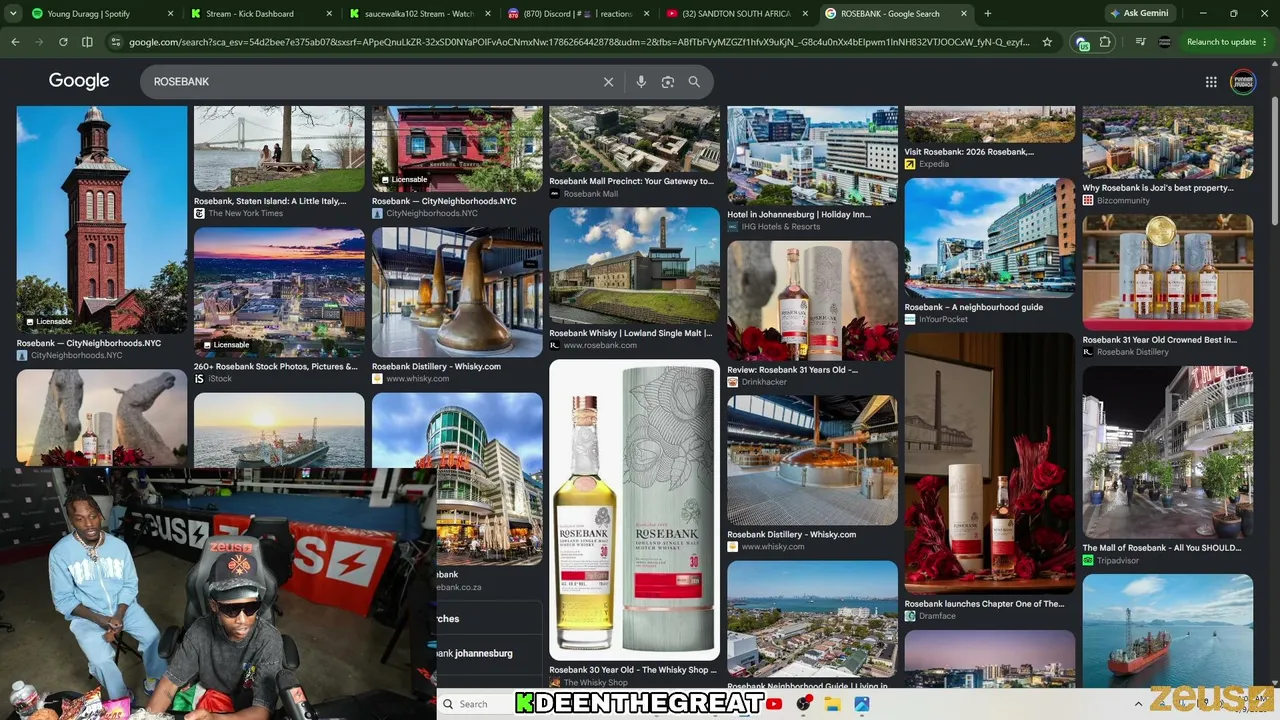This screenshot has width=1280, height=720.
Task: Click Relaunch to update Chrome
Action: [1220, 42]
